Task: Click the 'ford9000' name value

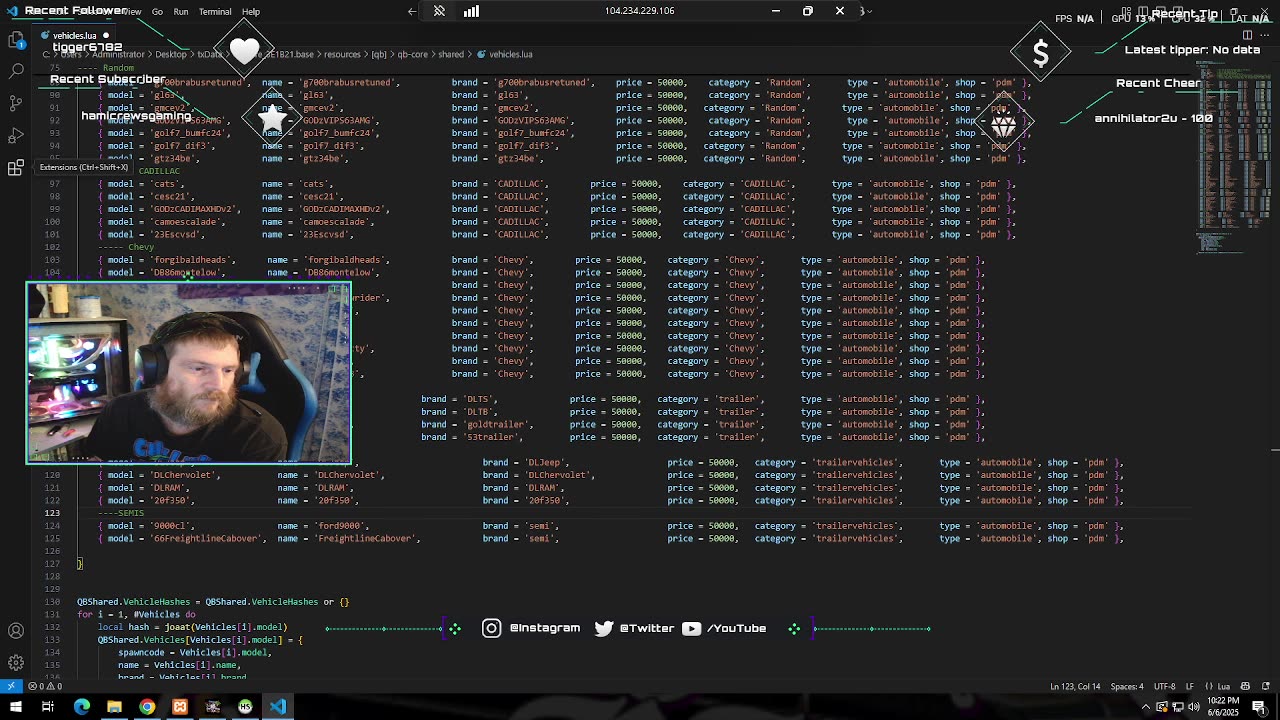Action: click(339, 526)
